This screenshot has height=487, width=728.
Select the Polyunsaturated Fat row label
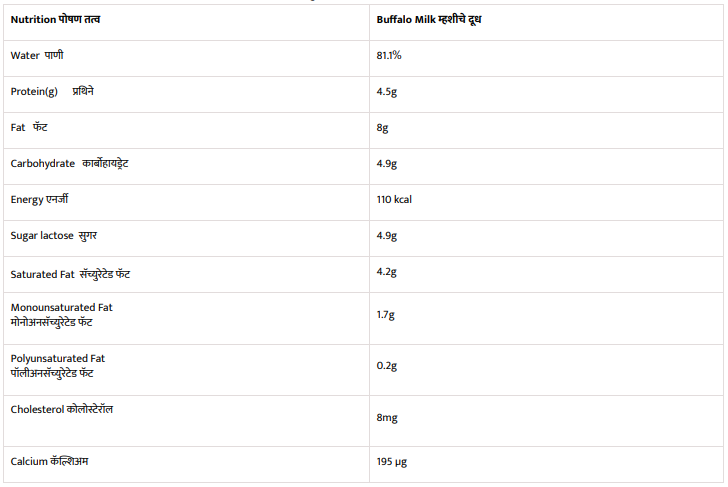coord(58,365)
